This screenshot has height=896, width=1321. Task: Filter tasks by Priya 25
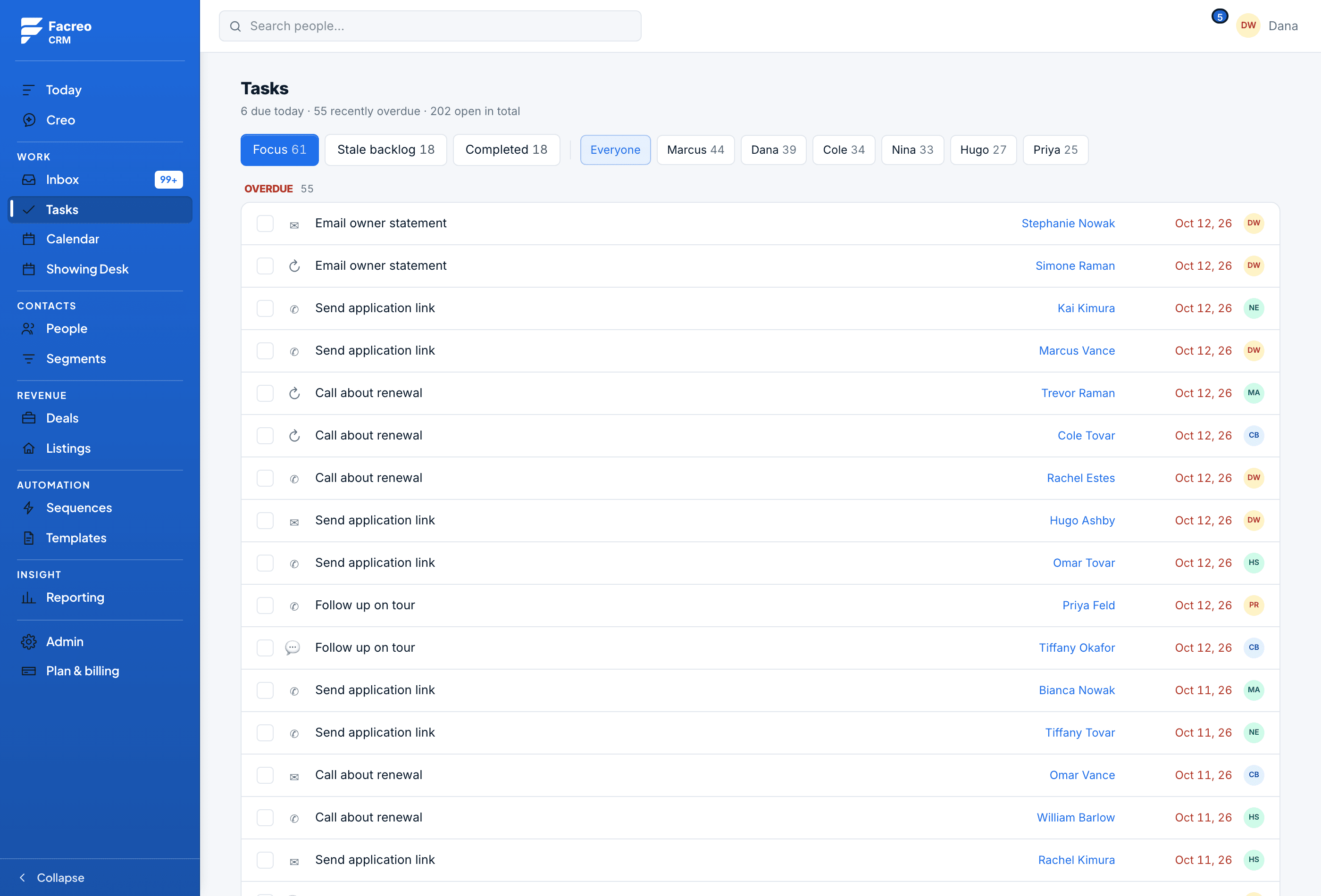pos(1055,150)
